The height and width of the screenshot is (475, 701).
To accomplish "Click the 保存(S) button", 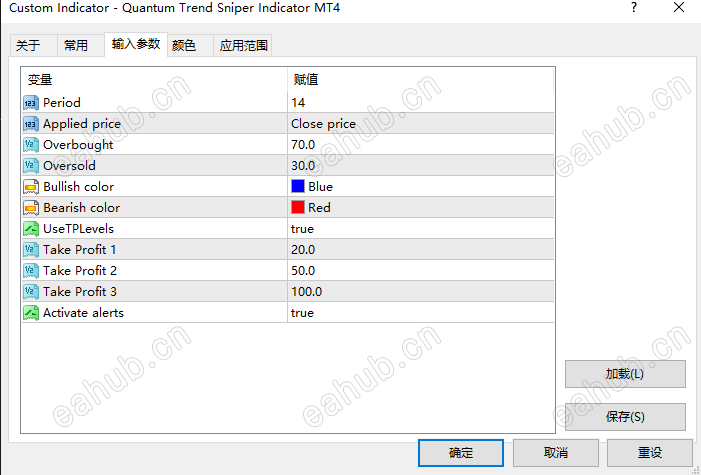I will tap(625, 417).
